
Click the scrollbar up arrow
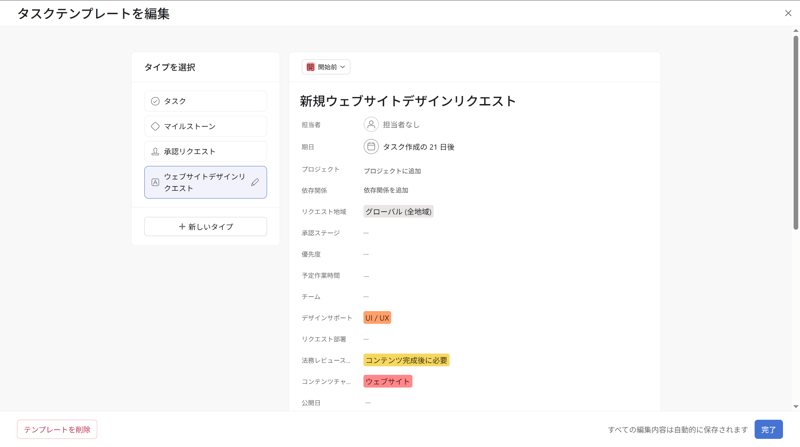795,31
